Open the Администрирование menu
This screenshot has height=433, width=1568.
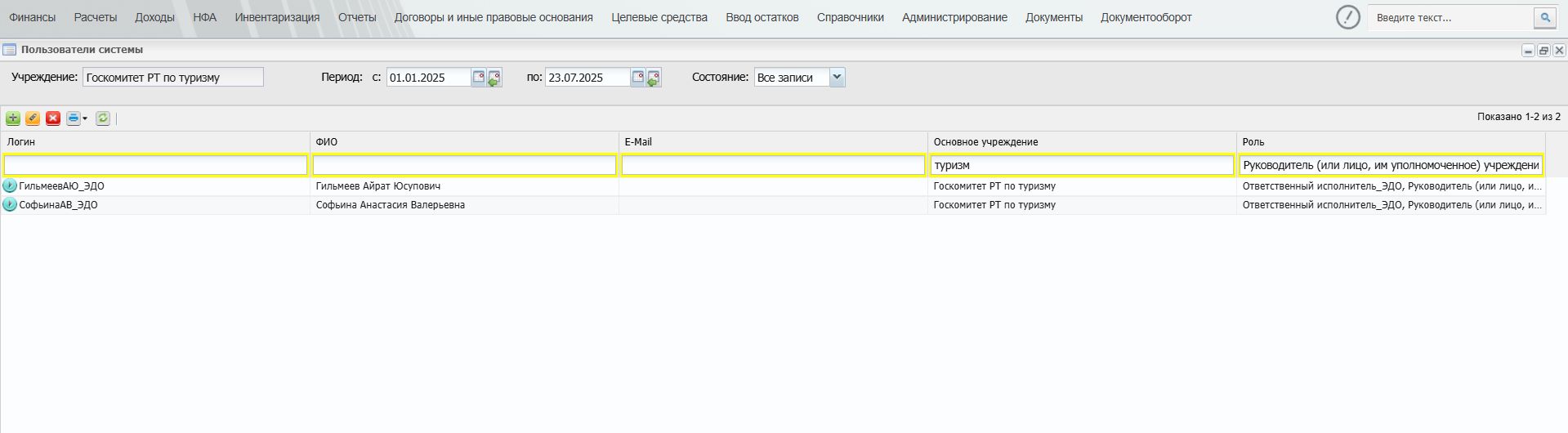tap(954, 17)
